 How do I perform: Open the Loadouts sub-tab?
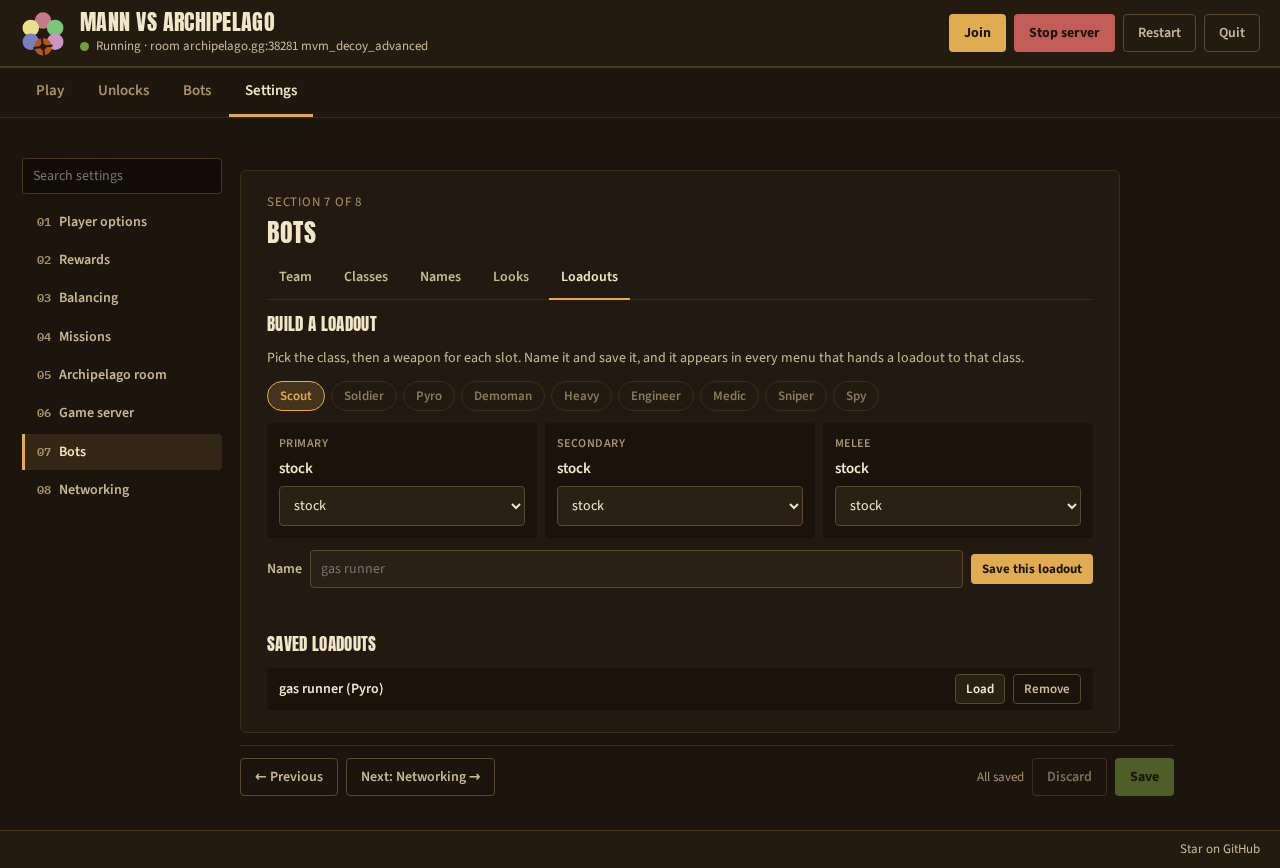tap(589, 277)
